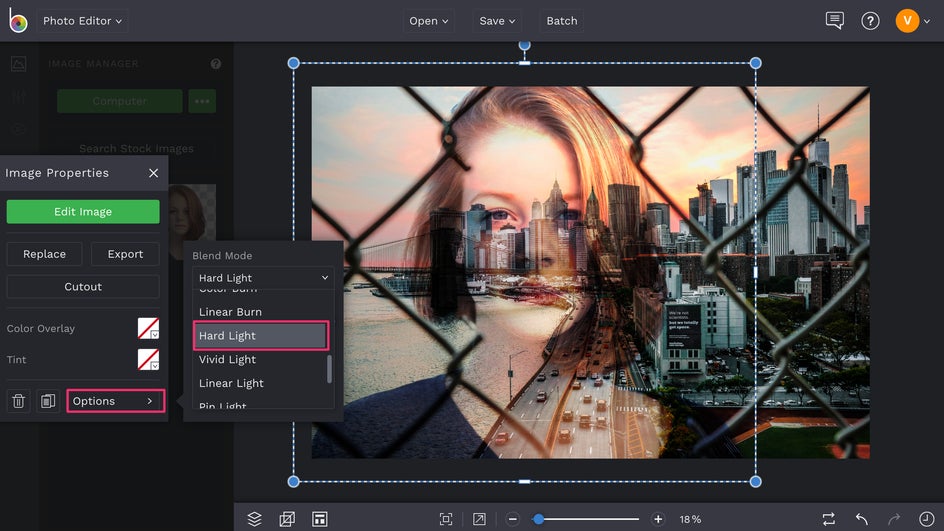
Task: Click the 18% zoom value
Action: pyautogui.click(x=691, y=519)
